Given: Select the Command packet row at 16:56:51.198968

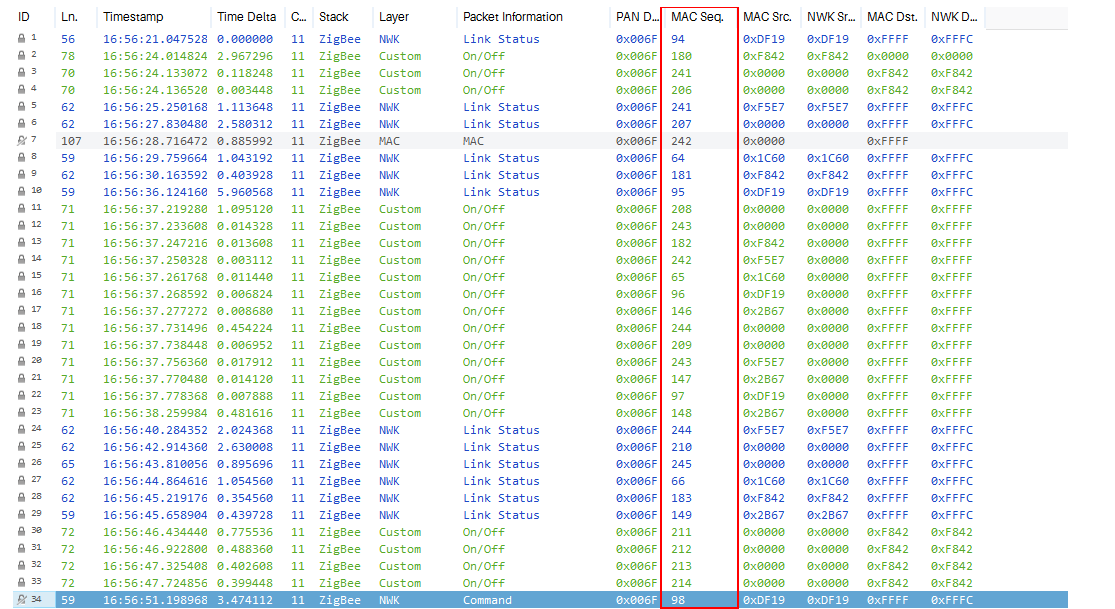Looking at the screenshot, I should pyautogui.click(x=540, y=600).
